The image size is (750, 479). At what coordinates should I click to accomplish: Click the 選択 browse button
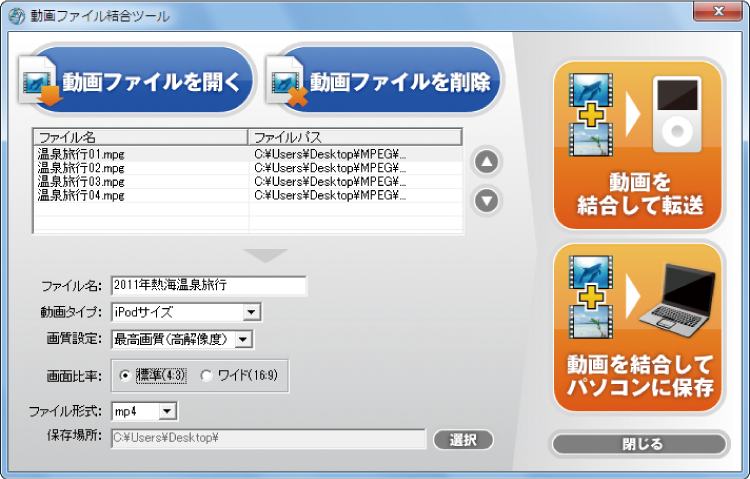click(463, 439)
